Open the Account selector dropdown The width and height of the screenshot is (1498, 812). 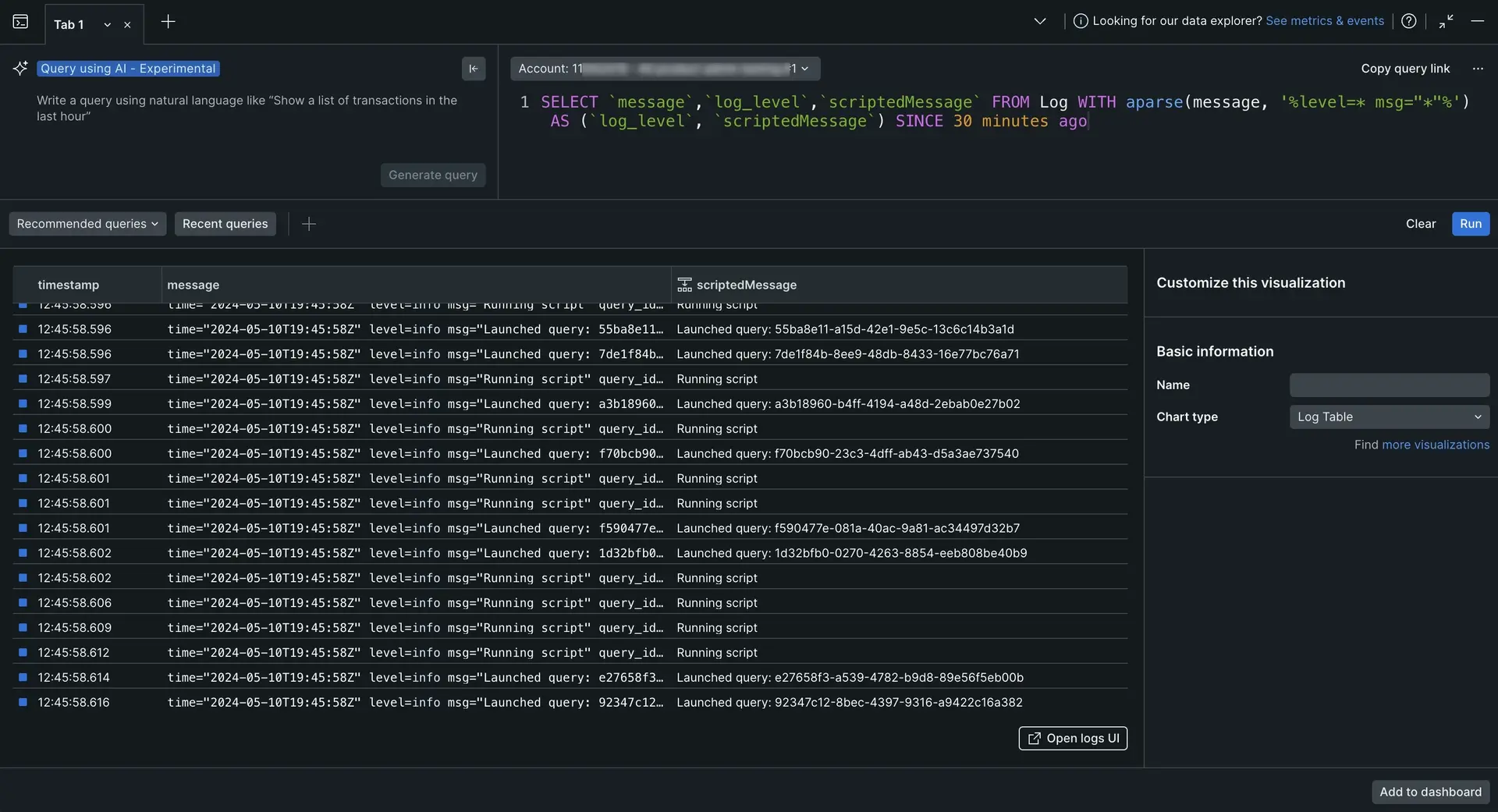[665, 69]
